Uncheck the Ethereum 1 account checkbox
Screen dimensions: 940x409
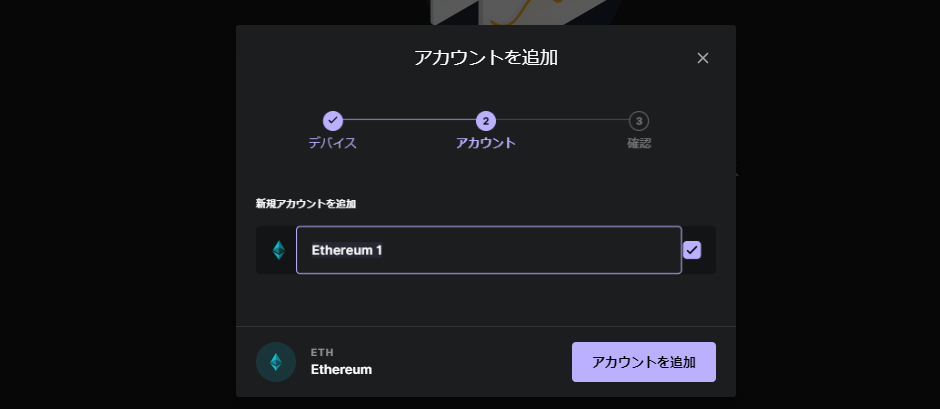pos(692,250)
